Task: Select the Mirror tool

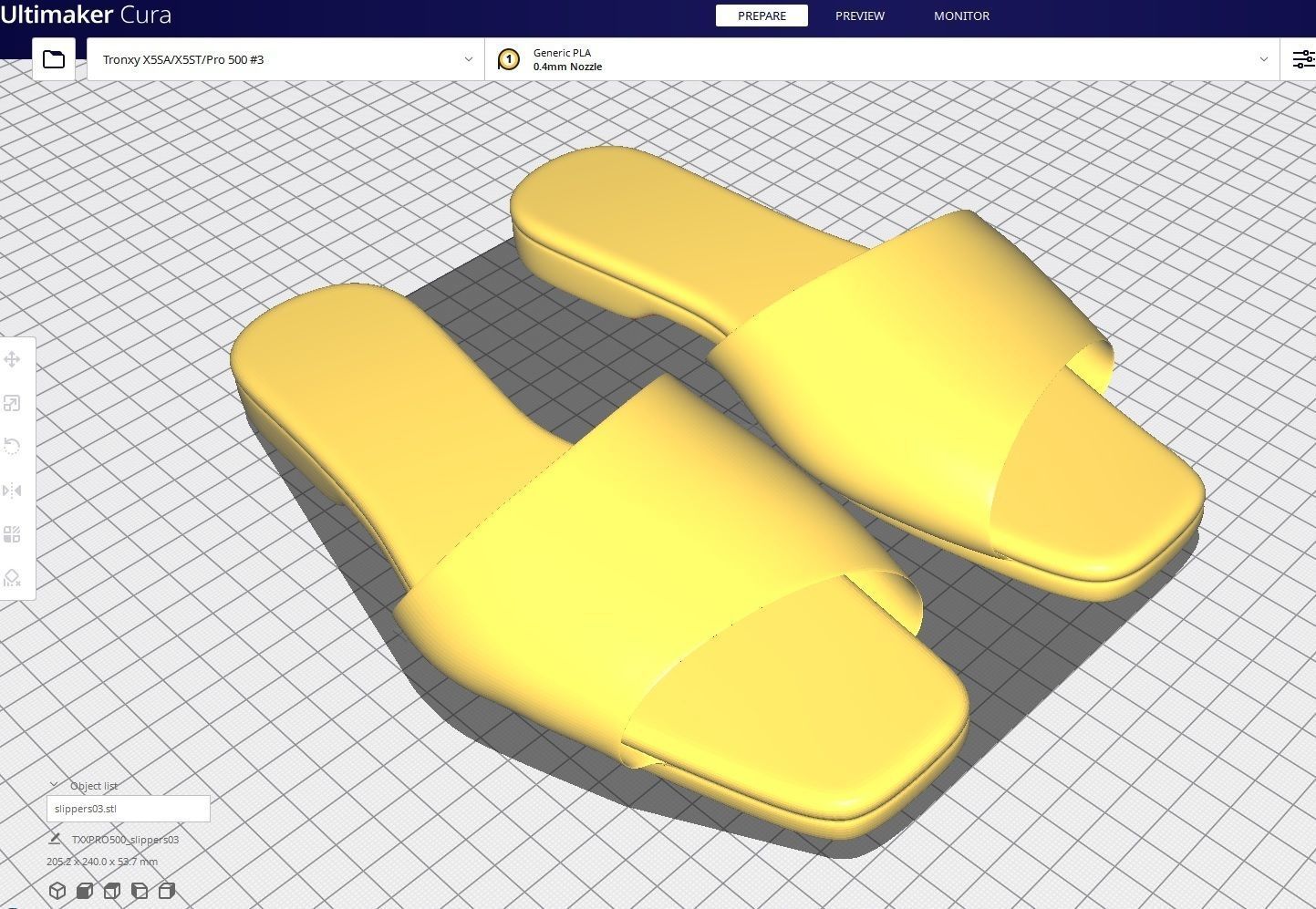Action: (13, 491)
